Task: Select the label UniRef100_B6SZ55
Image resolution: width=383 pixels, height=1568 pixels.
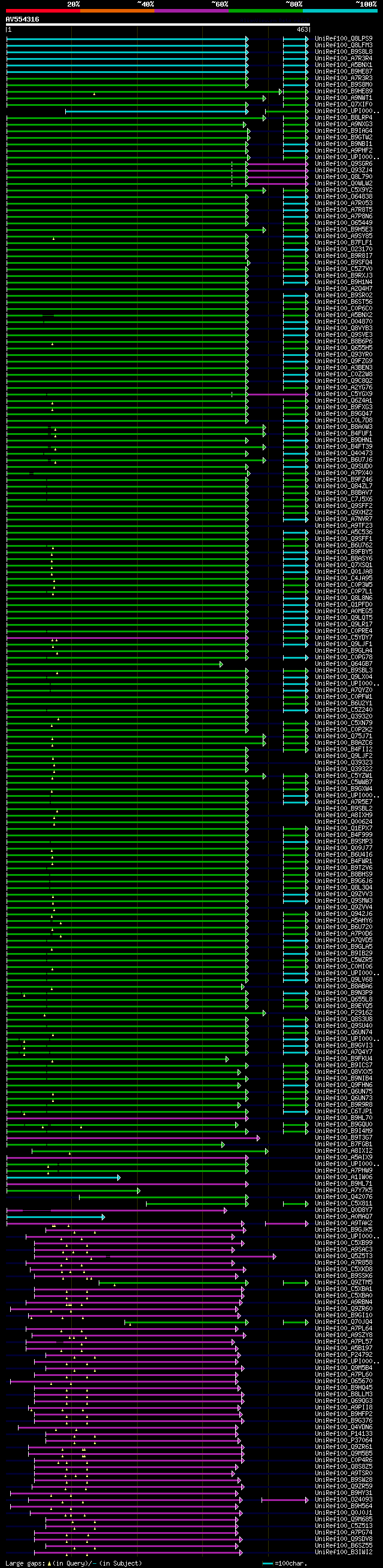Action: (344, 1545)
